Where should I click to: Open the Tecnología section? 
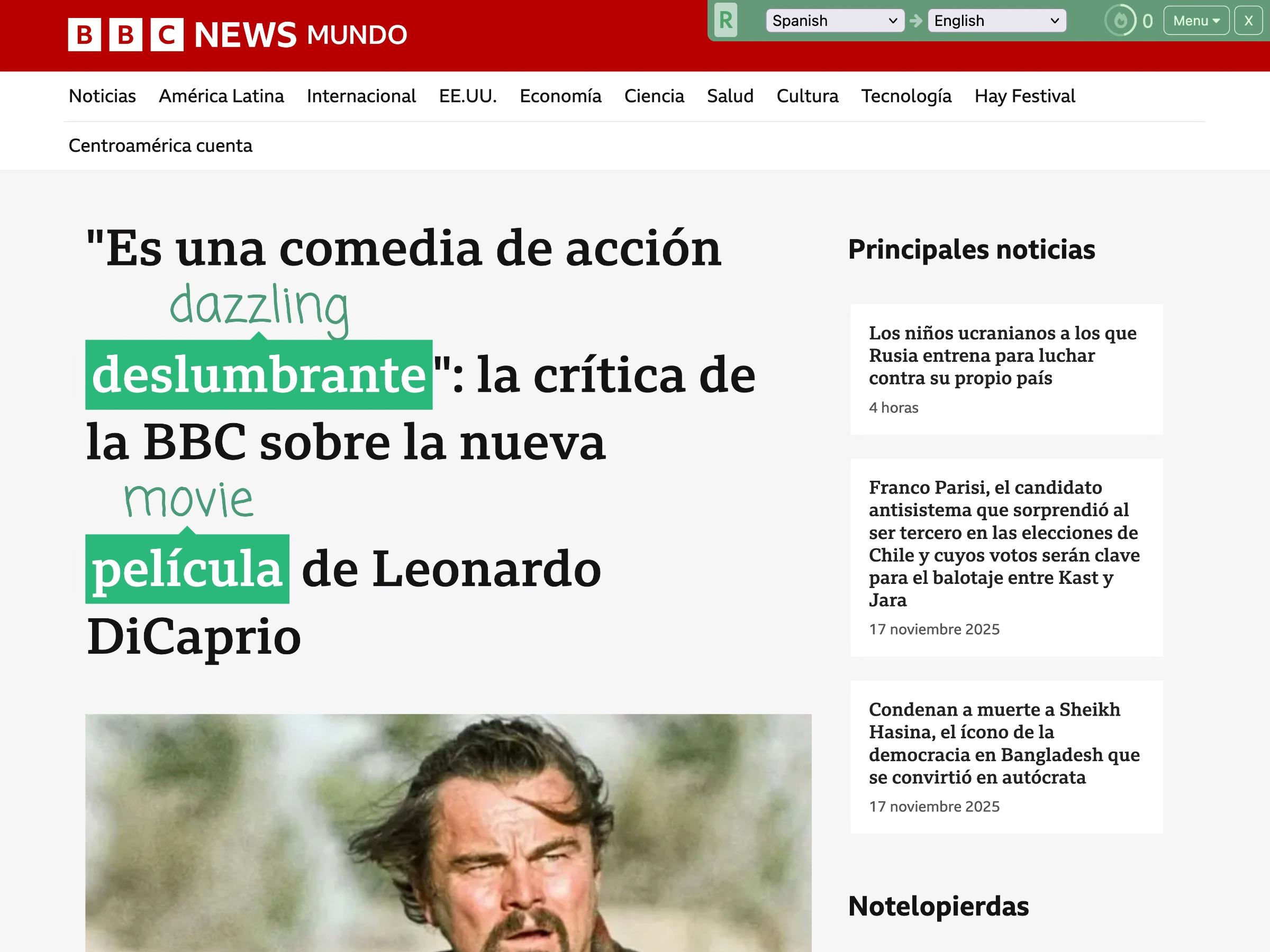[906, 96]
